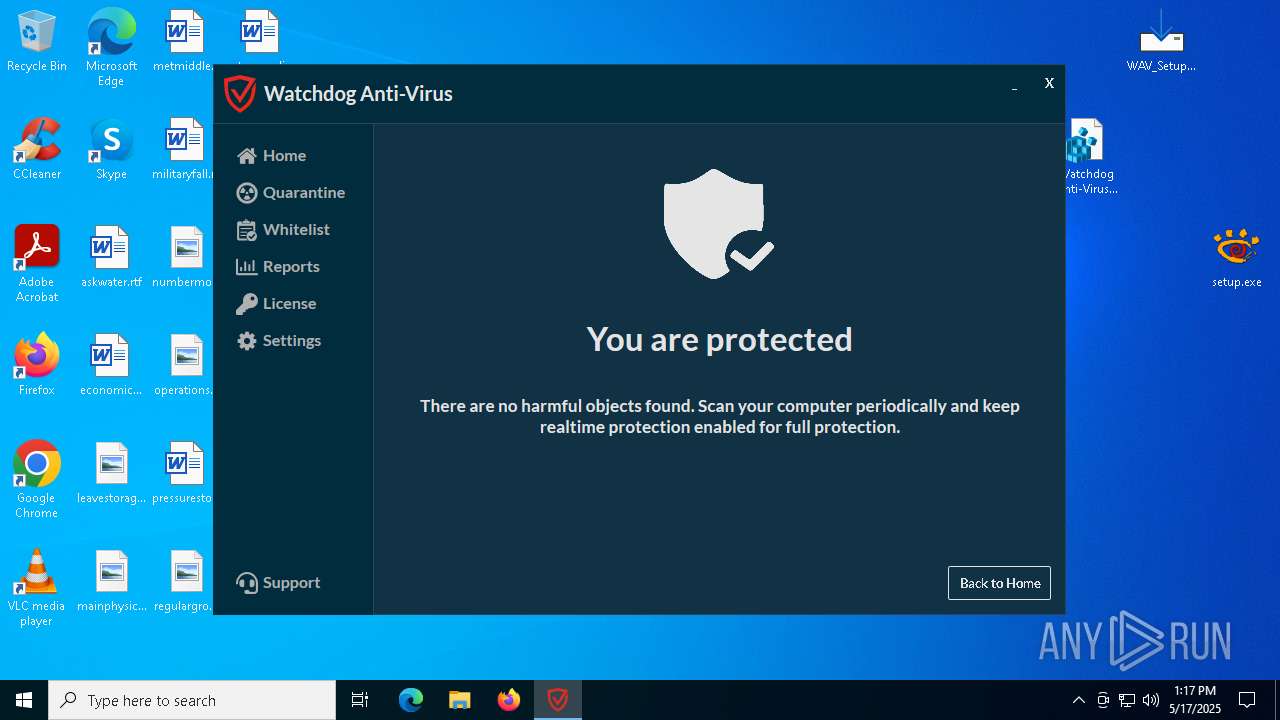This screenshot has height=720, width=1280.
Task: Click the Back to Home button
Action: pyautogui.click(x=999, y=583)
